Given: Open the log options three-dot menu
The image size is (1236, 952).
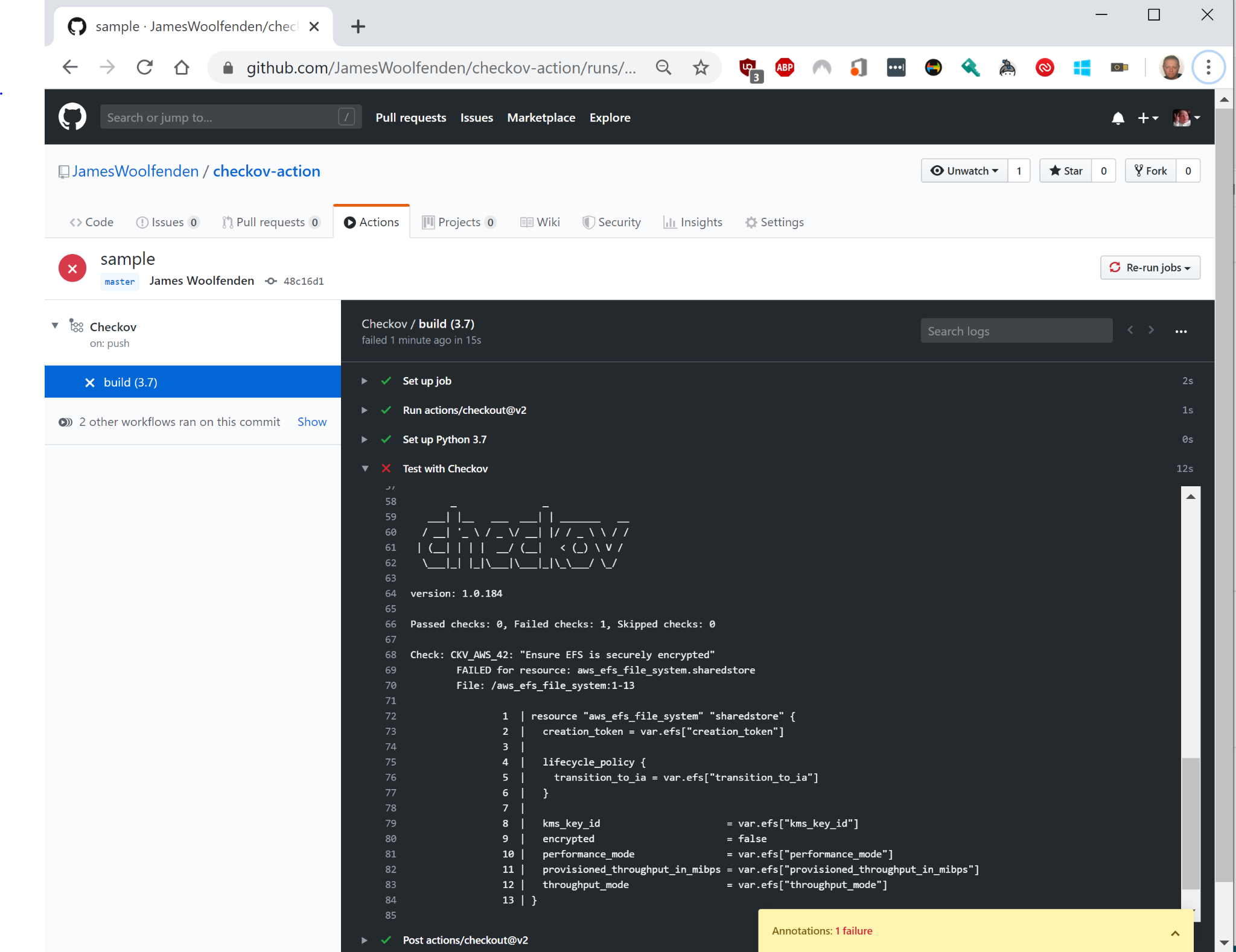Looking at the screenshot, I should tap(1181, 331).
